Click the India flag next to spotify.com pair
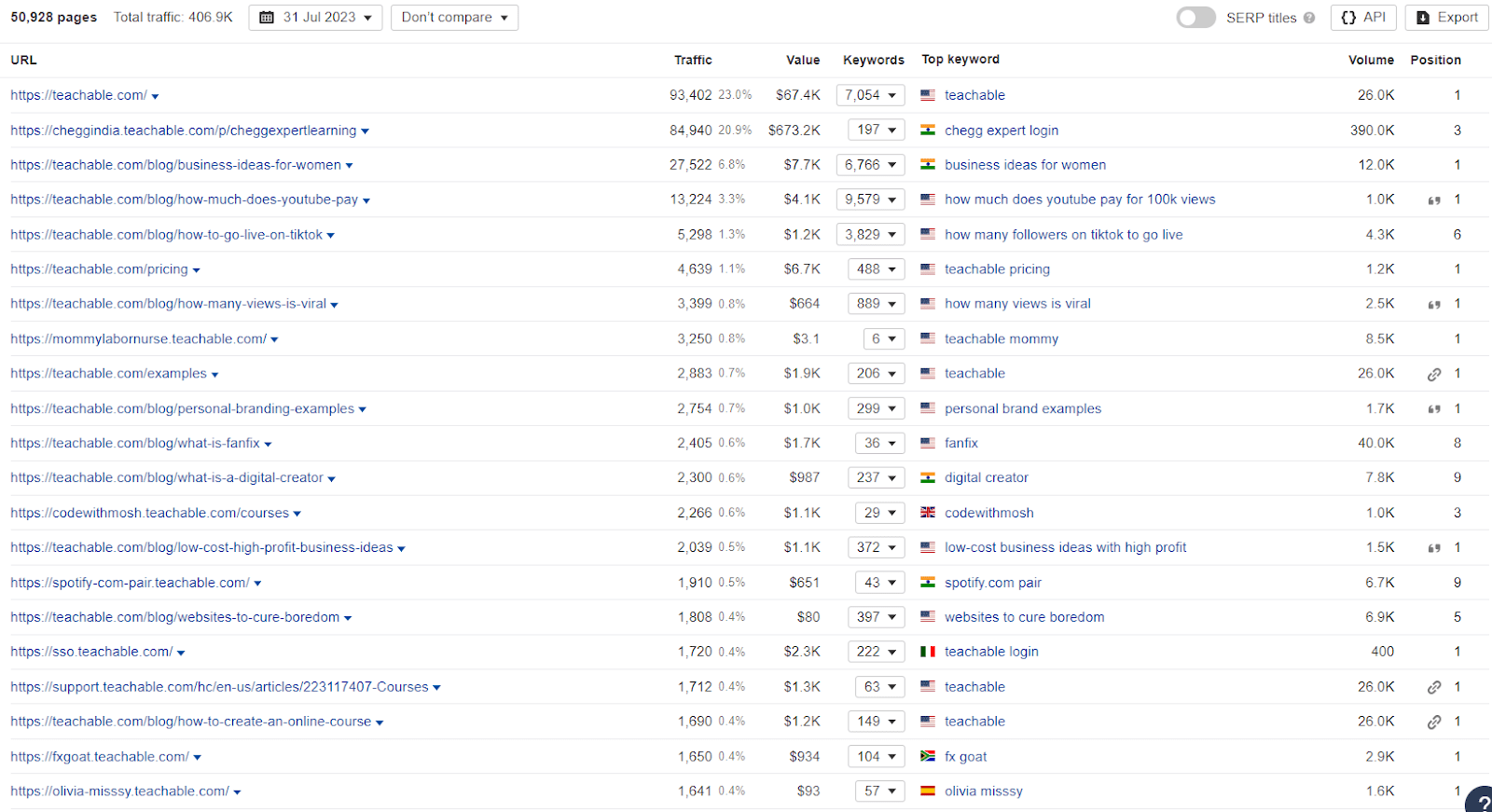The height and width of the screenshot is (812, 1492). click(x=928, y=582)
